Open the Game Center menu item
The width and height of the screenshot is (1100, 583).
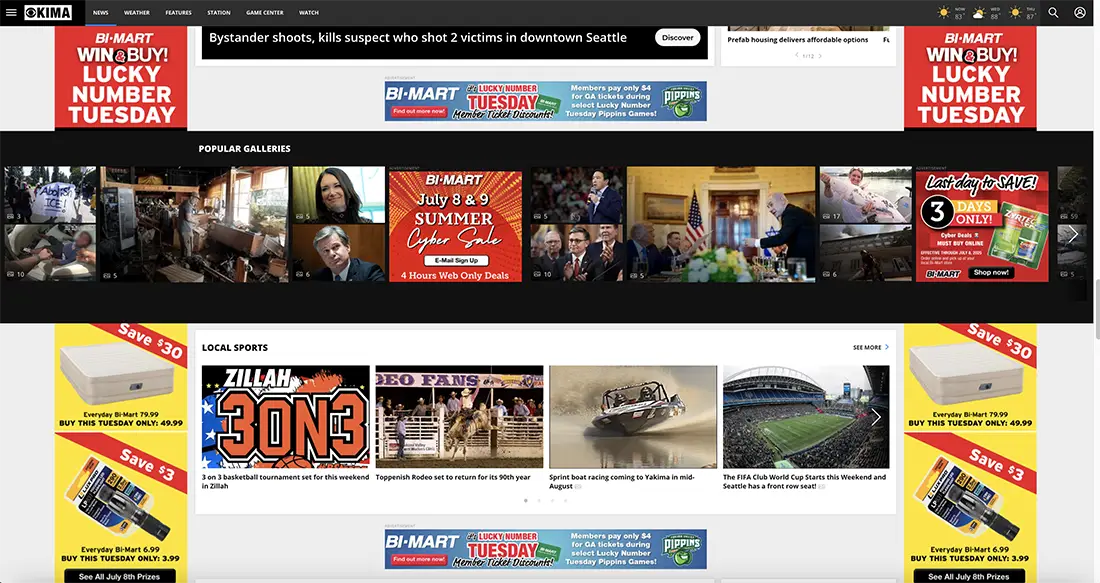tap(264, 13)
